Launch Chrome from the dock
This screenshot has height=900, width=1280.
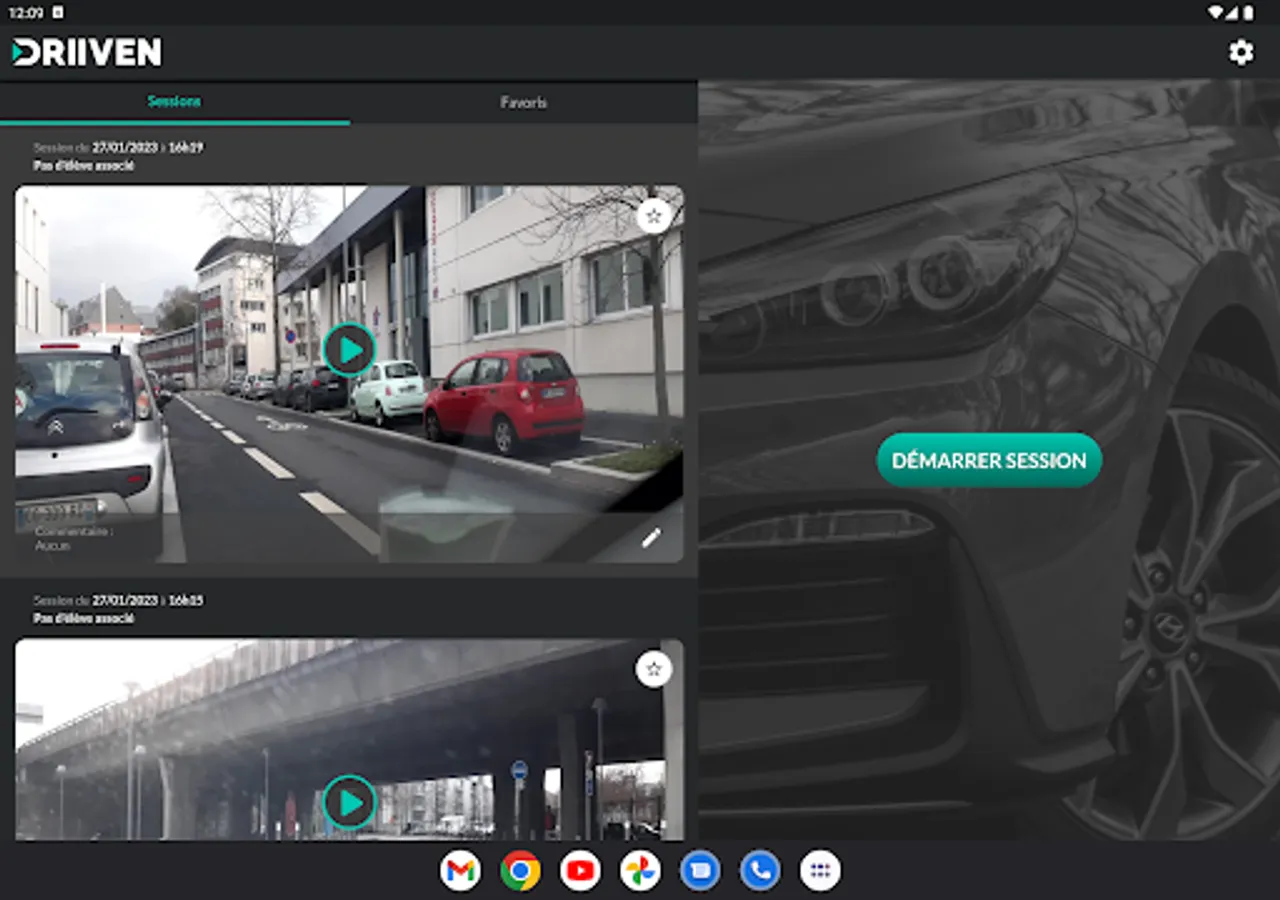520,871
